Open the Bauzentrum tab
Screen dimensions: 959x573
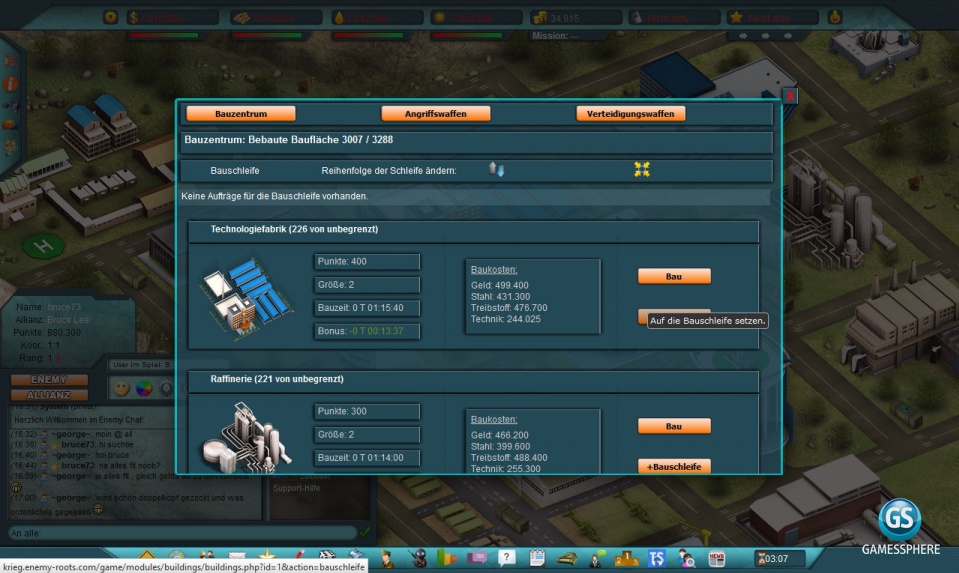(240, 114)
